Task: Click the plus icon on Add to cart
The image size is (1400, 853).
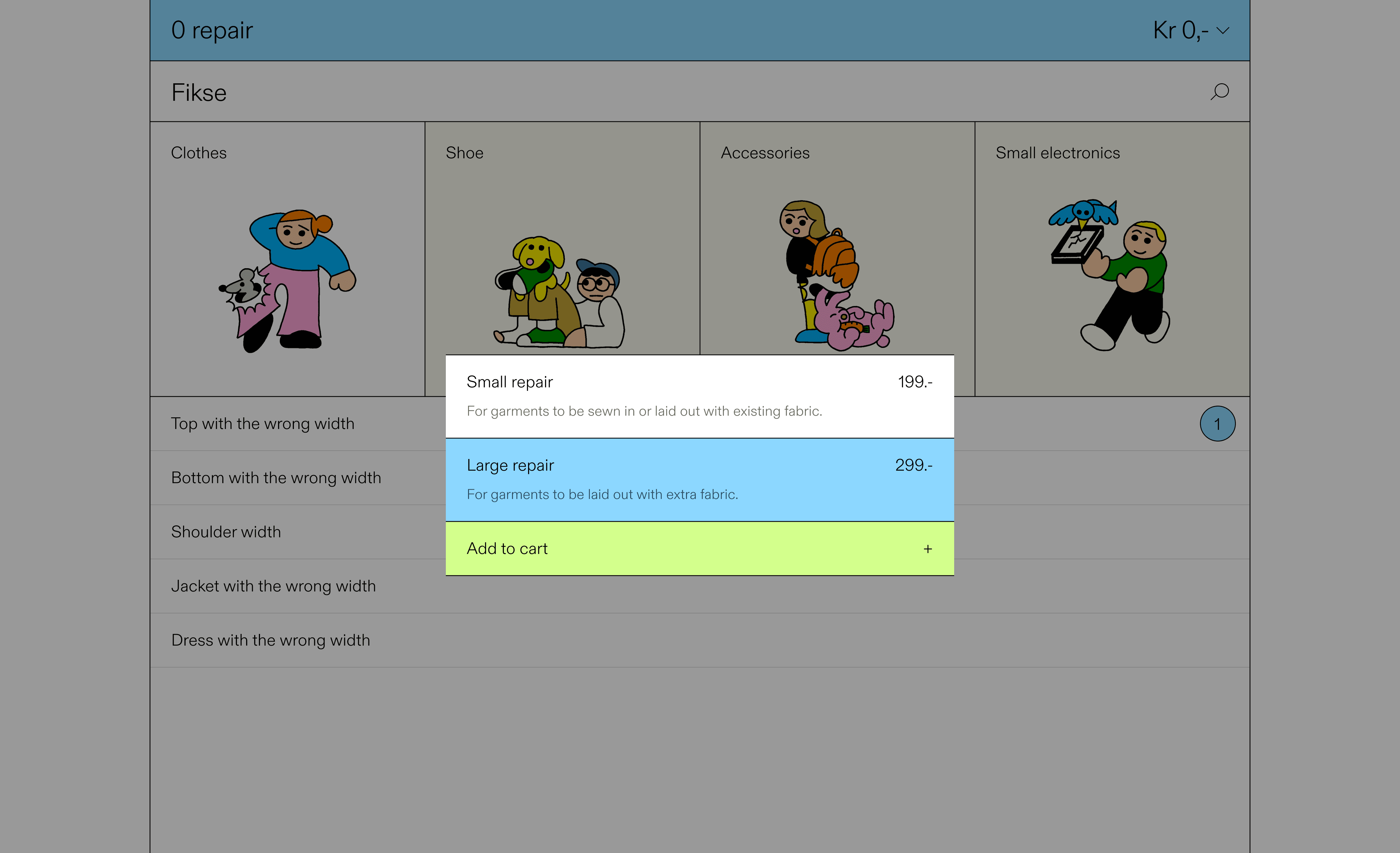Action: pyautogui.click(x=927, y=549)
